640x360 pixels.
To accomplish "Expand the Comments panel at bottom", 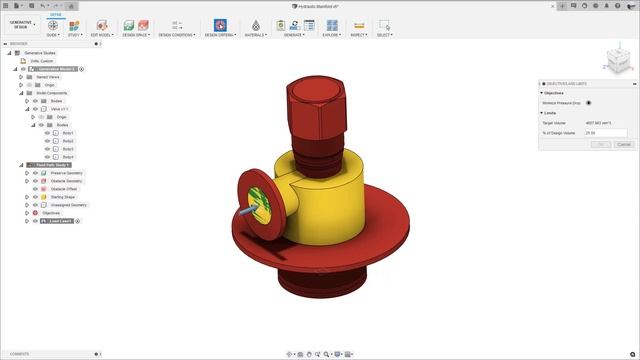I will point(96,354).
